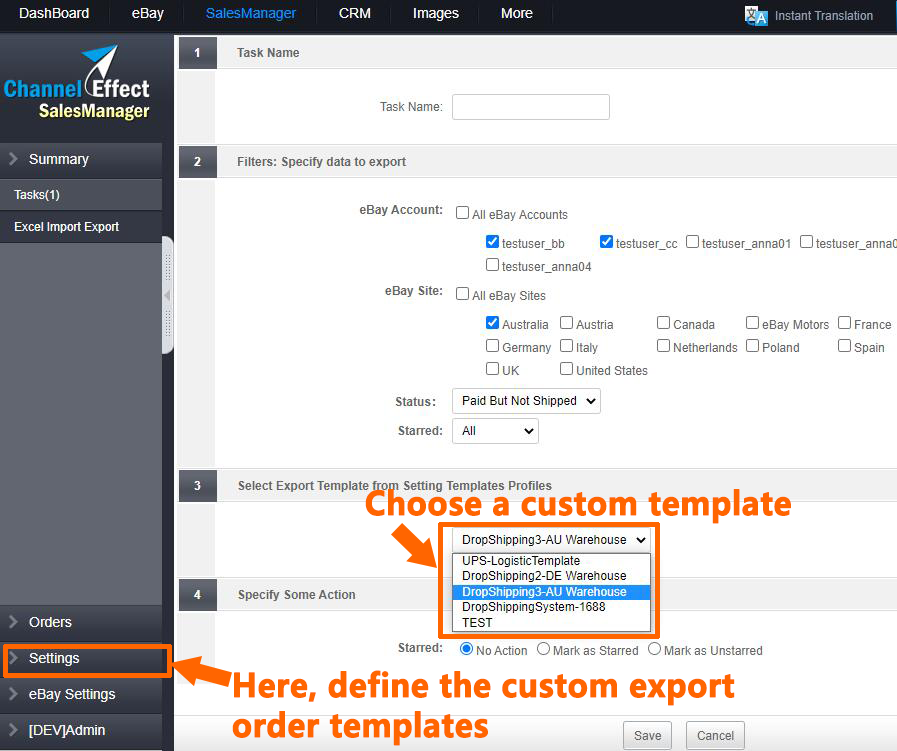
Task: Choose DropShipping3-AU Warehouse in the open list
Action: (x=551, y=591)
